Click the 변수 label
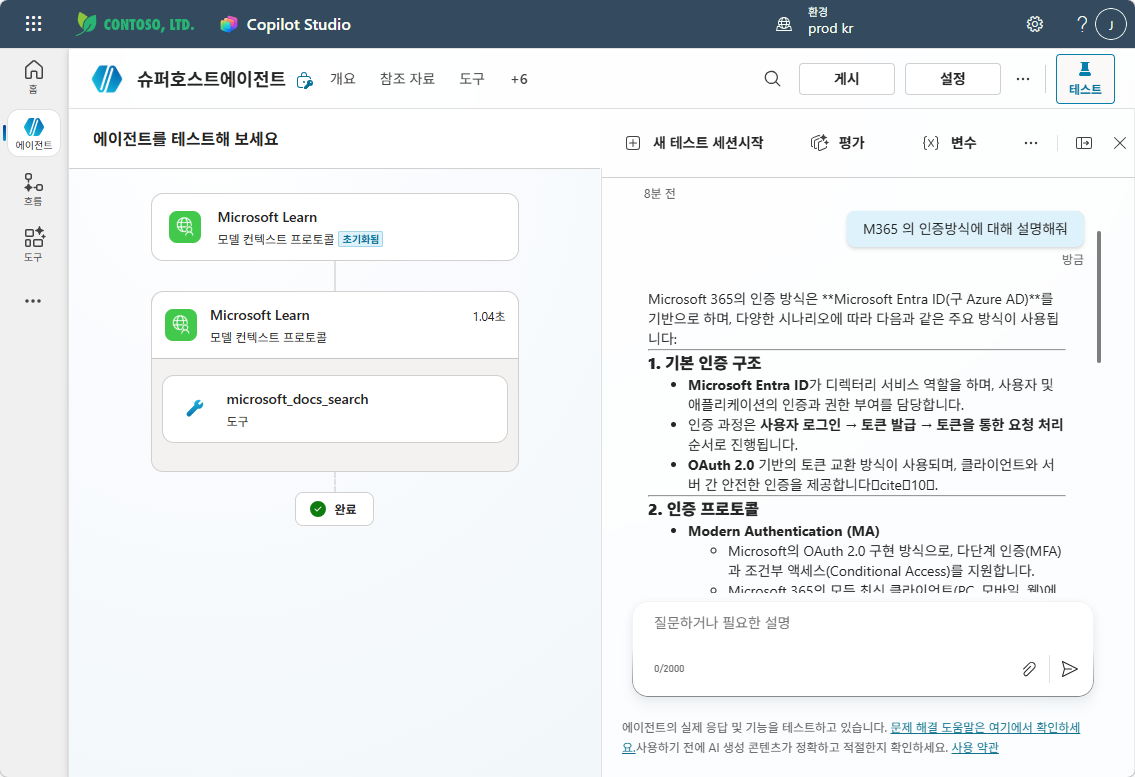 pos(963,143)
